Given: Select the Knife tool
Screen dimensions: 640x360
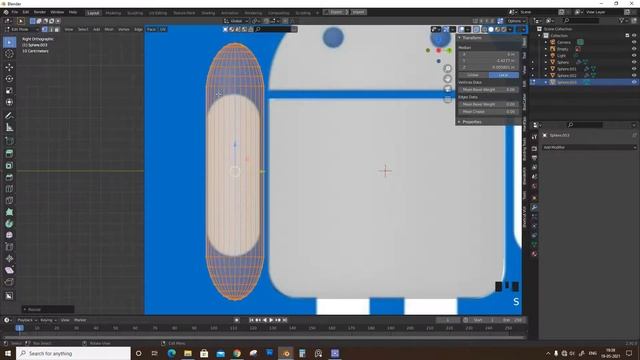Looking at the screenshot, I should tap(9, 200).
